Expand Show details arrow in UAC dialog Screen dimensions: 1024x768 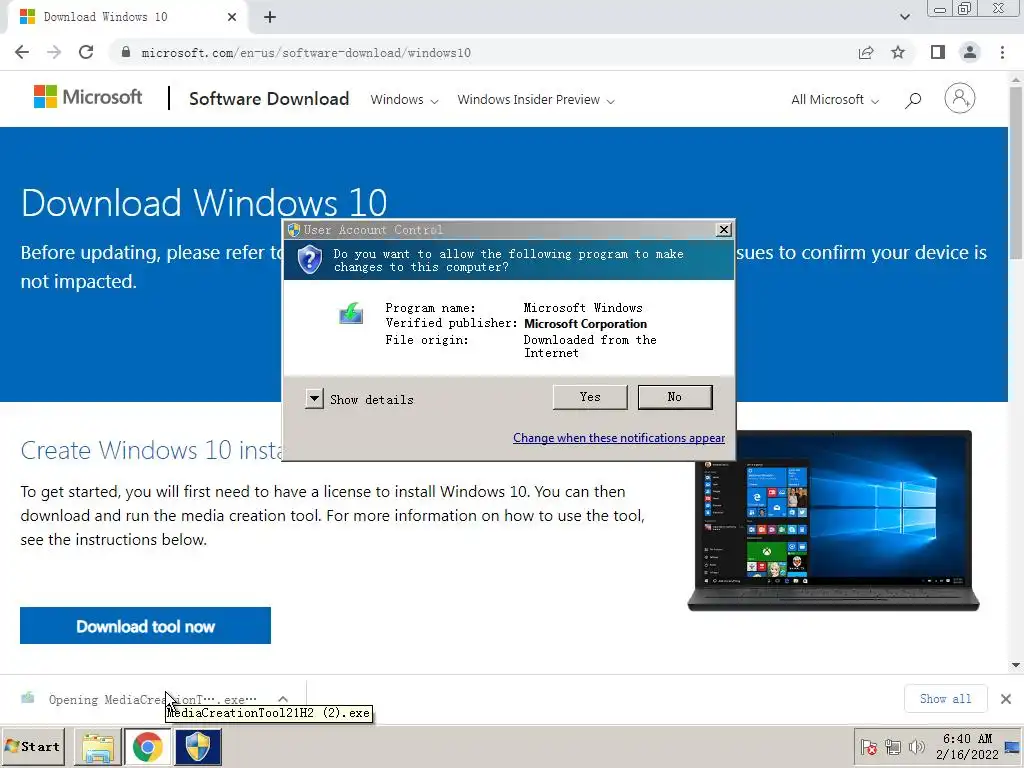pyautogui.click(x=314, y=398)
